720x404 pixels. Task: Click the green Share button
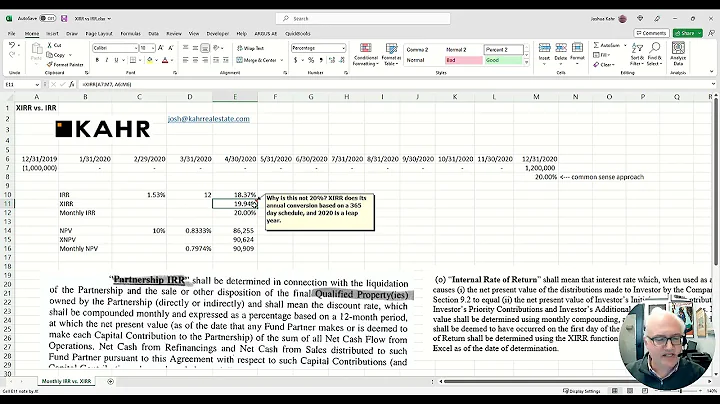point(687,33)
